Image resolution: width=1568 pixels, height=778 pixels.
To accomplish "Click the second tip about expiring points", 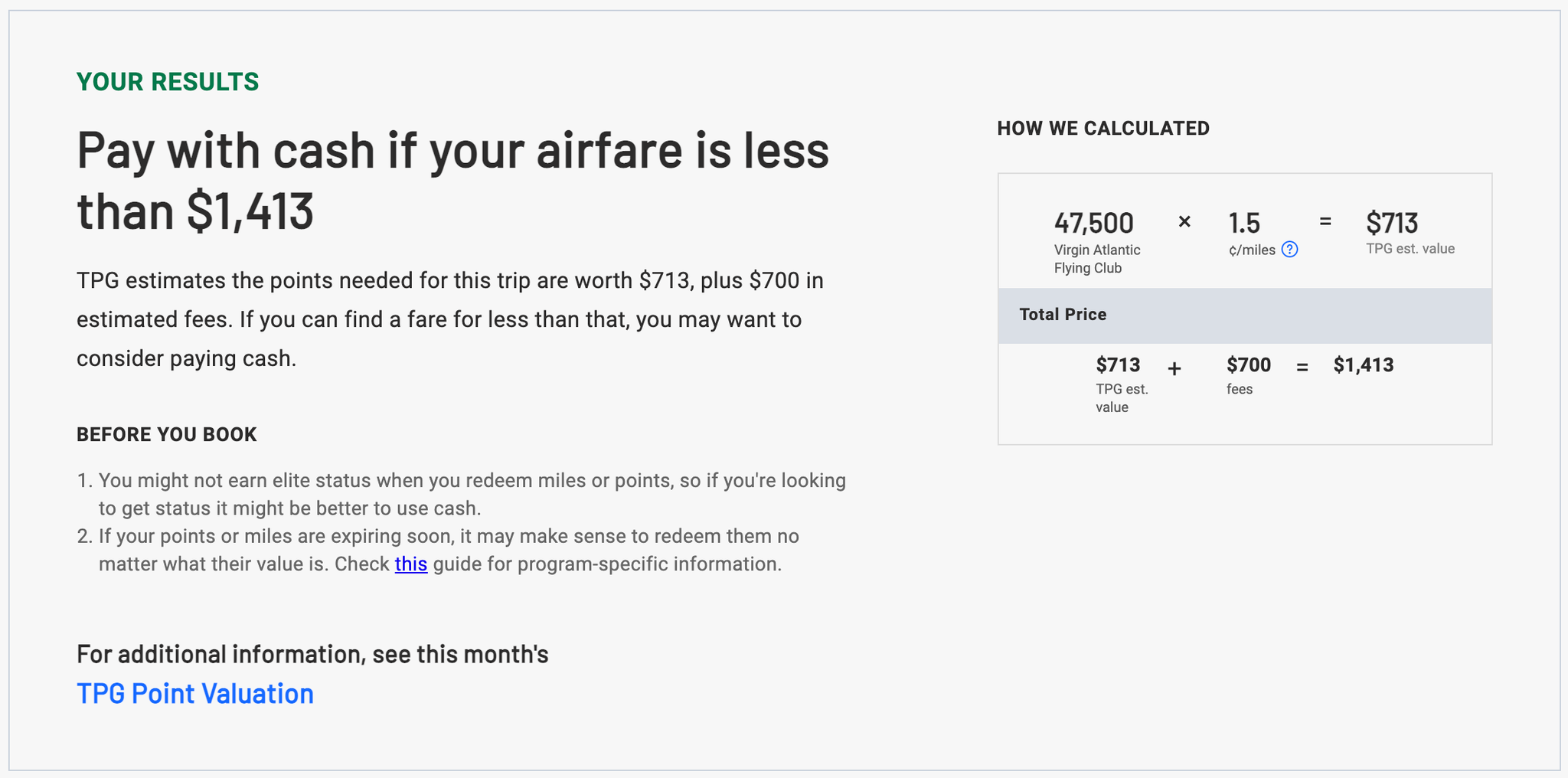I will tap(448, 550).
